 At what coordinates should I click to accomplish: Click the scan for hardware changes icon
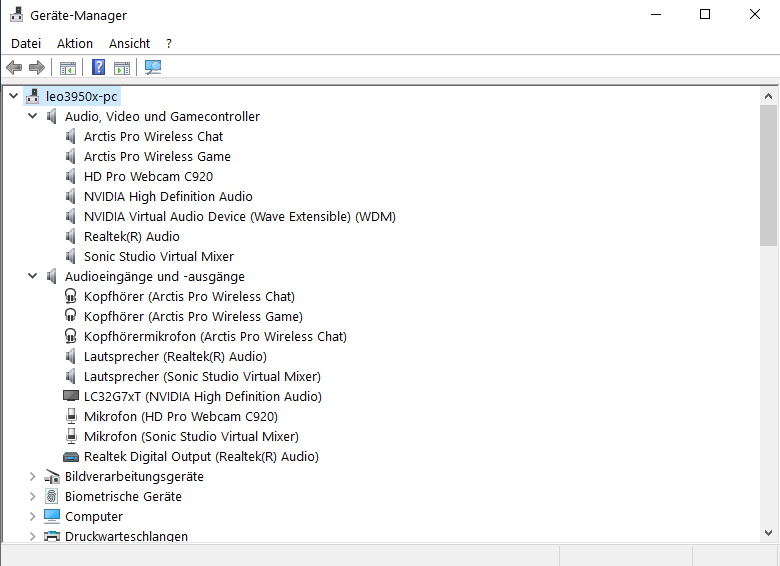[153, 67]
